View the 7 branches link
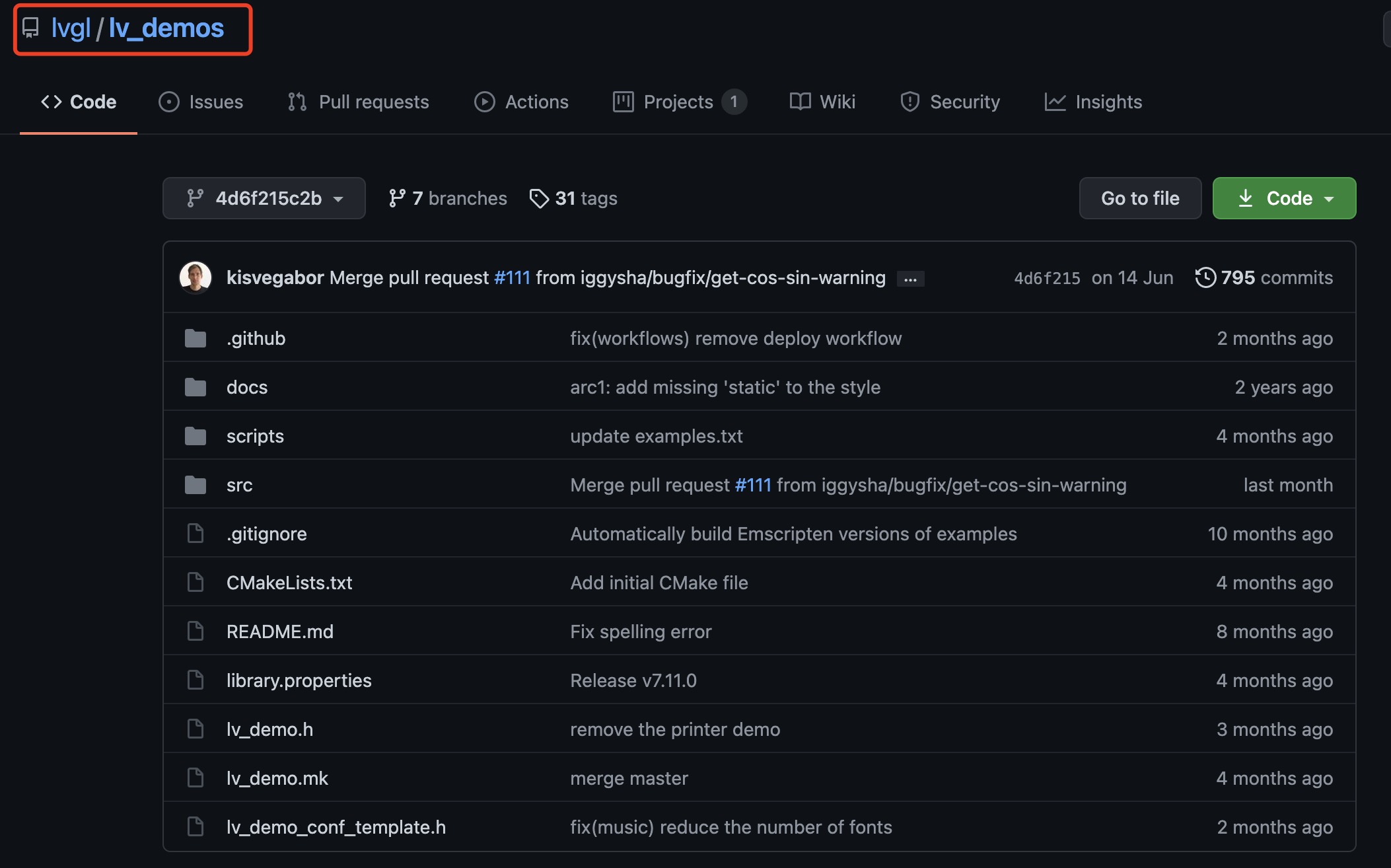 [448, 198]
